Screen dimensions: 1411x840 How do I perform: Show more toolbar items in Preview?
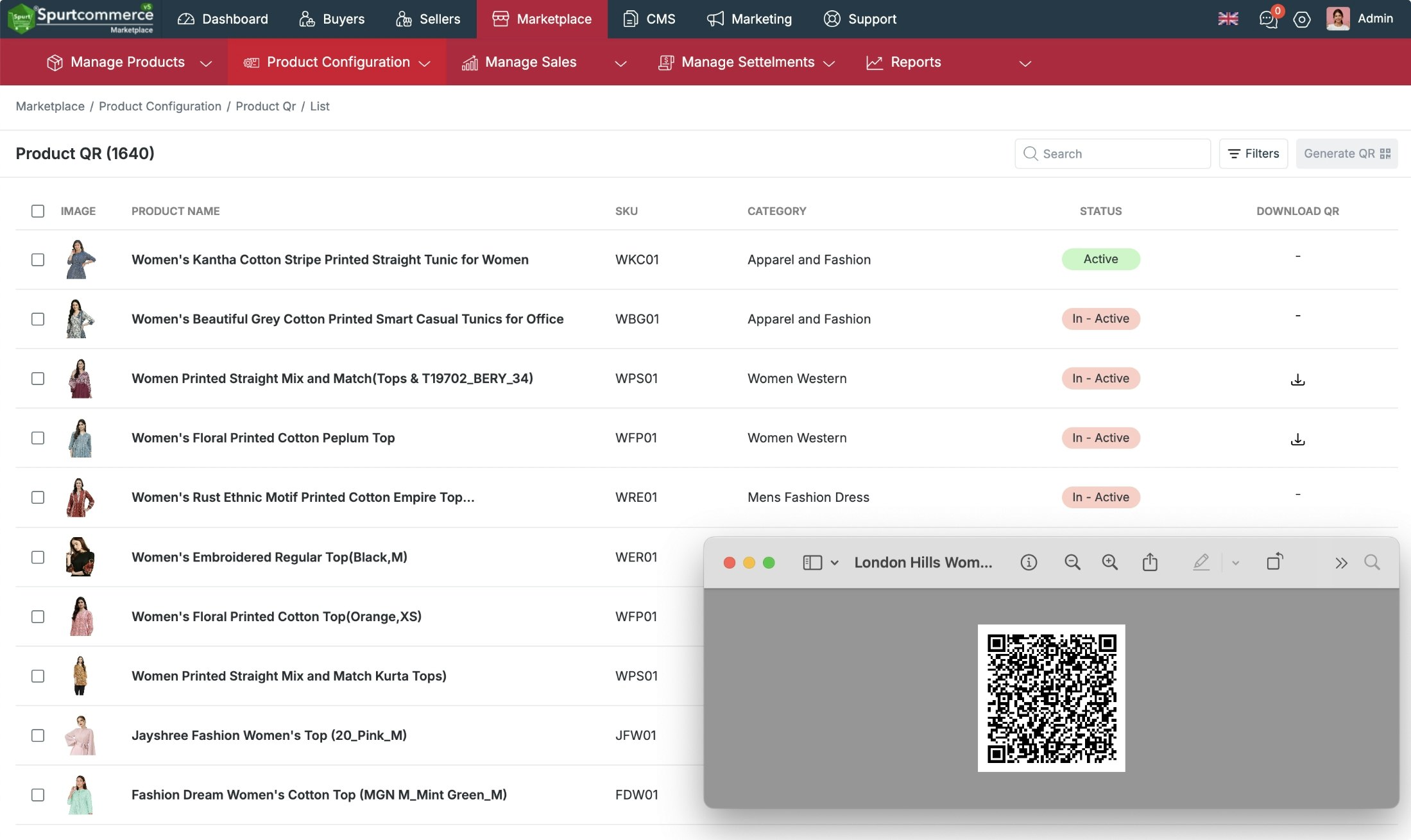point(1341,563)
